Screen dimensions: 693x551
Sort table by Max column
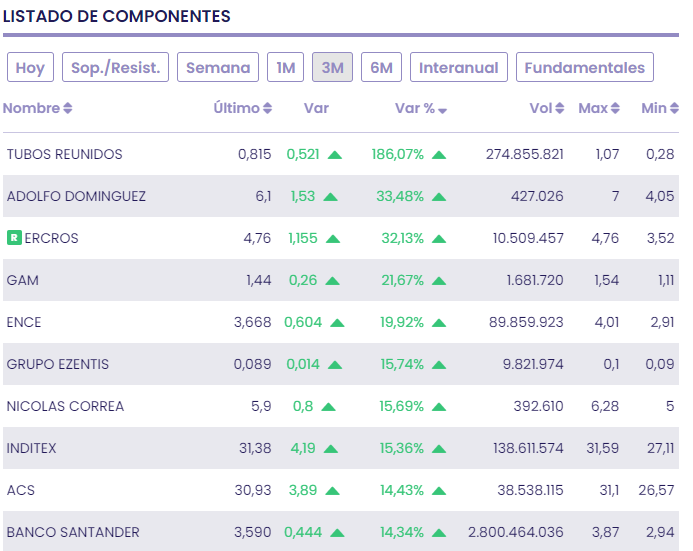[599, 108]
